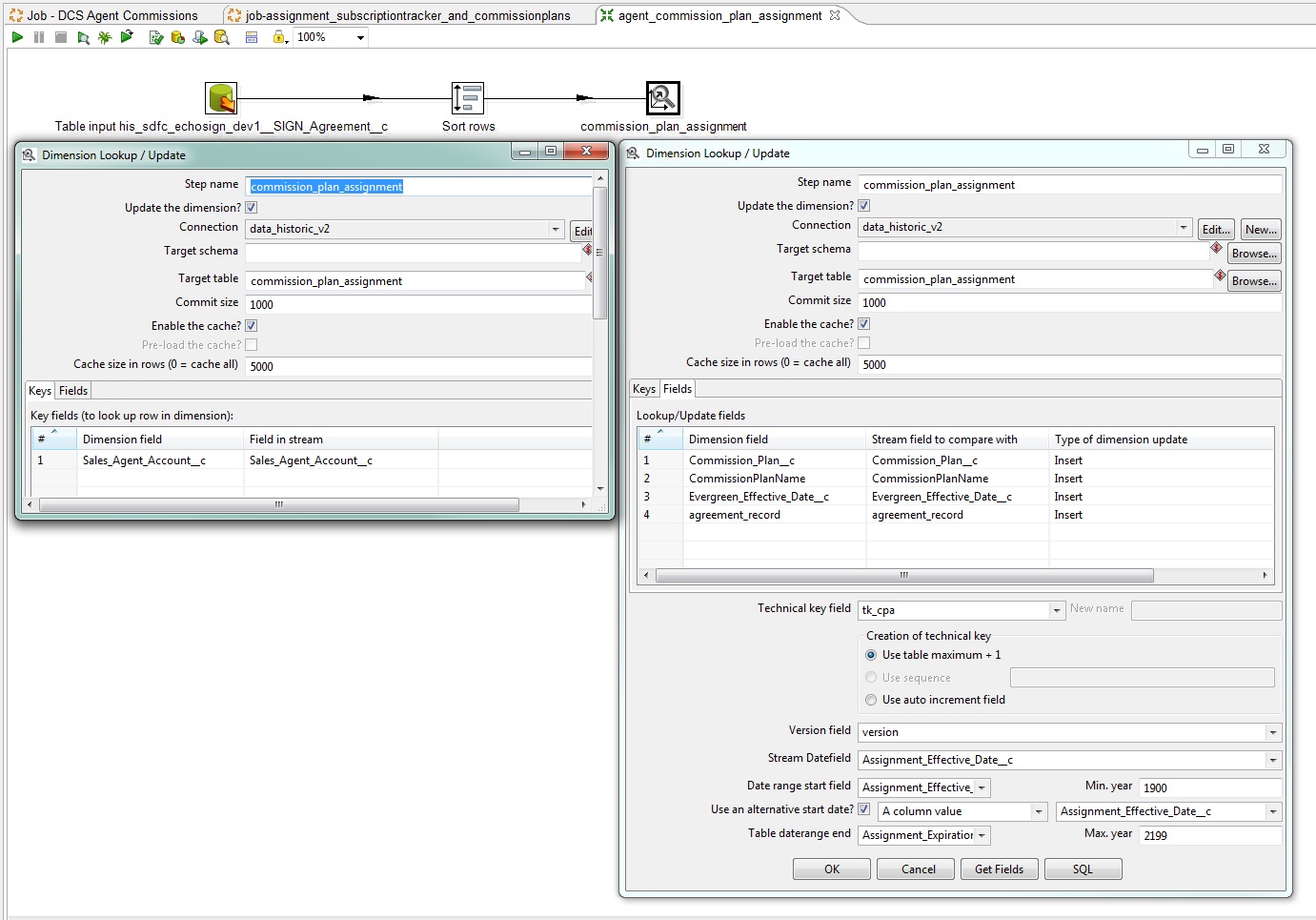Select the Table input step icon
This screenshot has height=920, width=1316.
tap(221, 98)
